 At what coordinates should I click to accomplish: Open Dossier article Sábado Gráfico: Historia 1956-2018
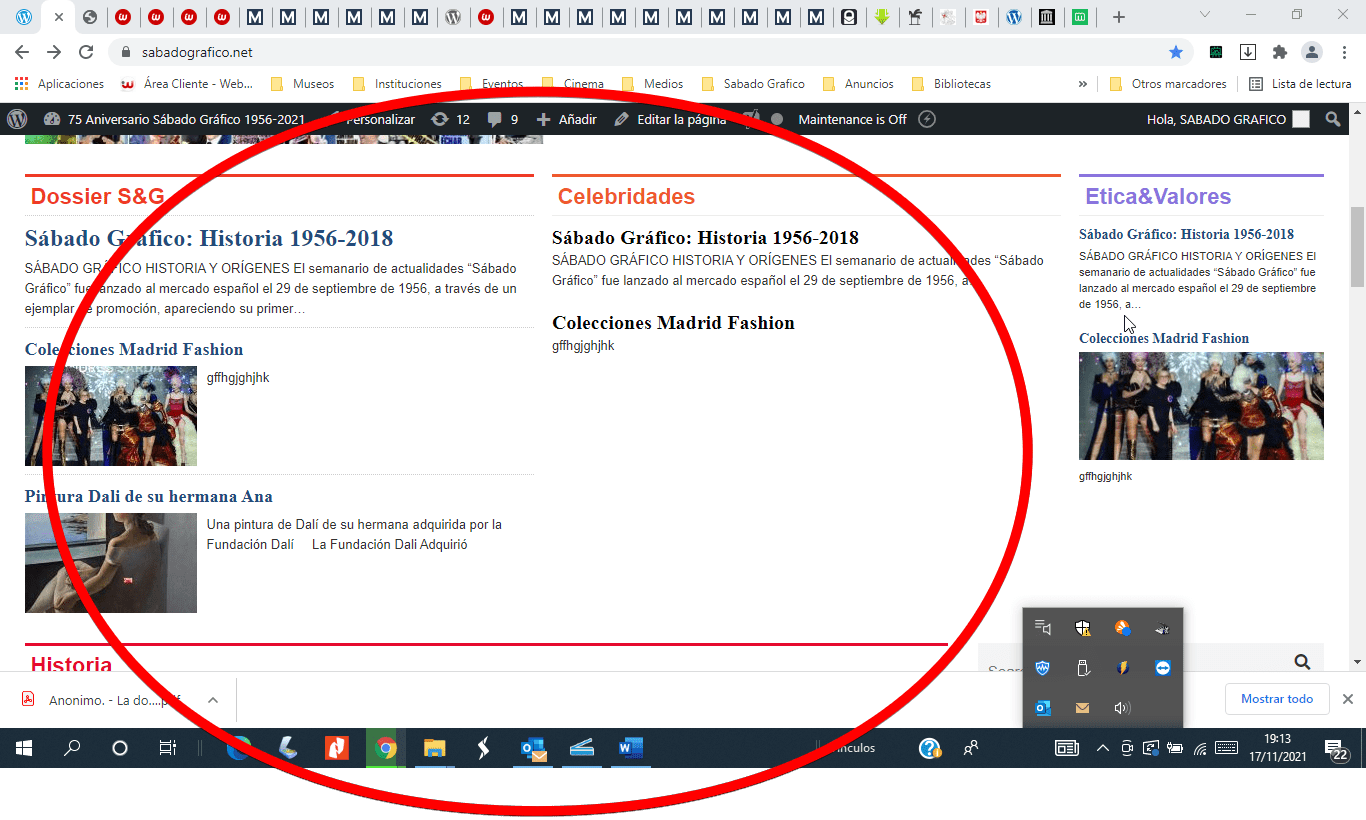coord(209,238)
